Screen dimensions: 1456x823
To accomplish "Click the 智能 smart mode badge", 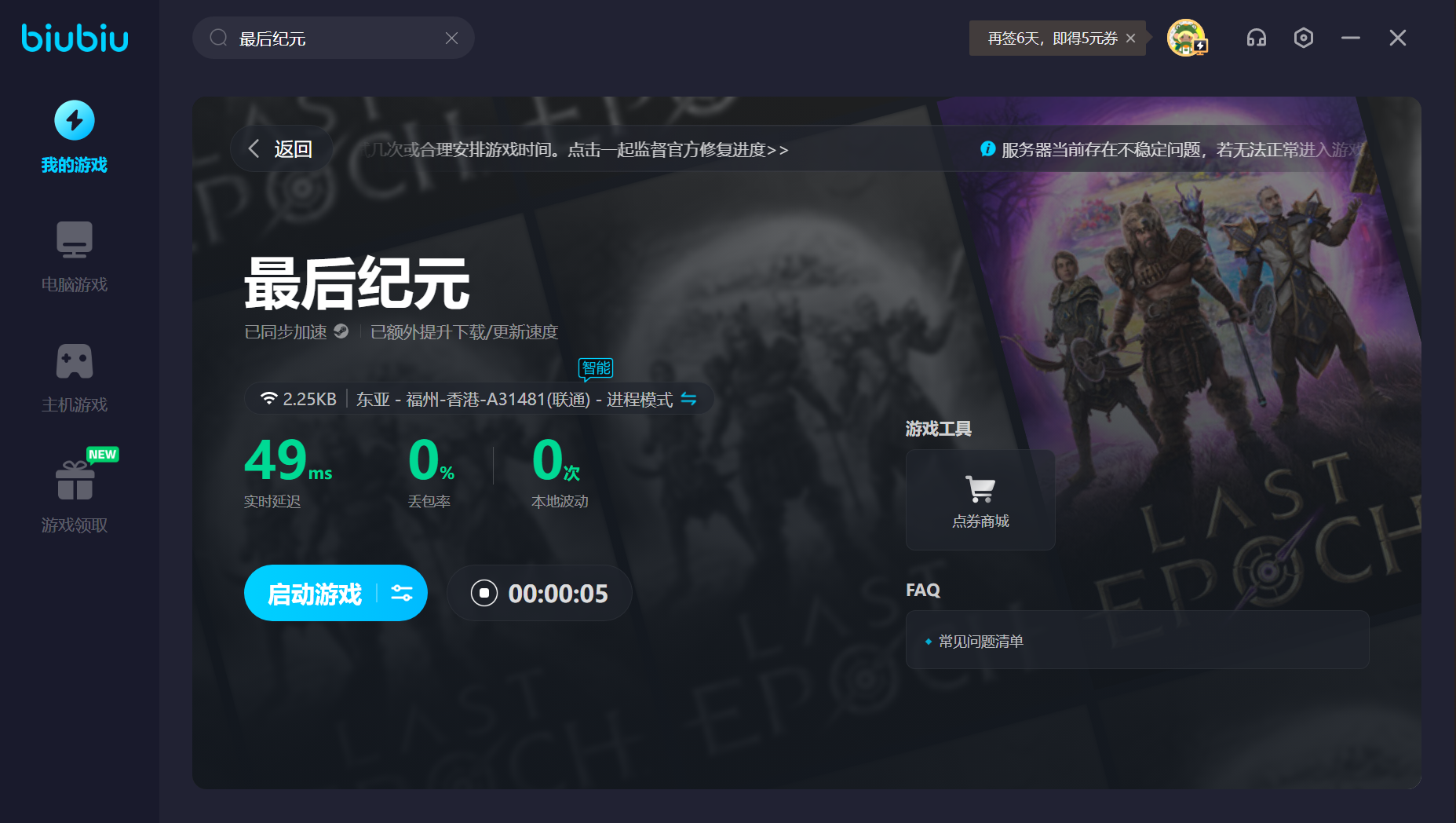I will pyautogui.click(x=596, y=368).
